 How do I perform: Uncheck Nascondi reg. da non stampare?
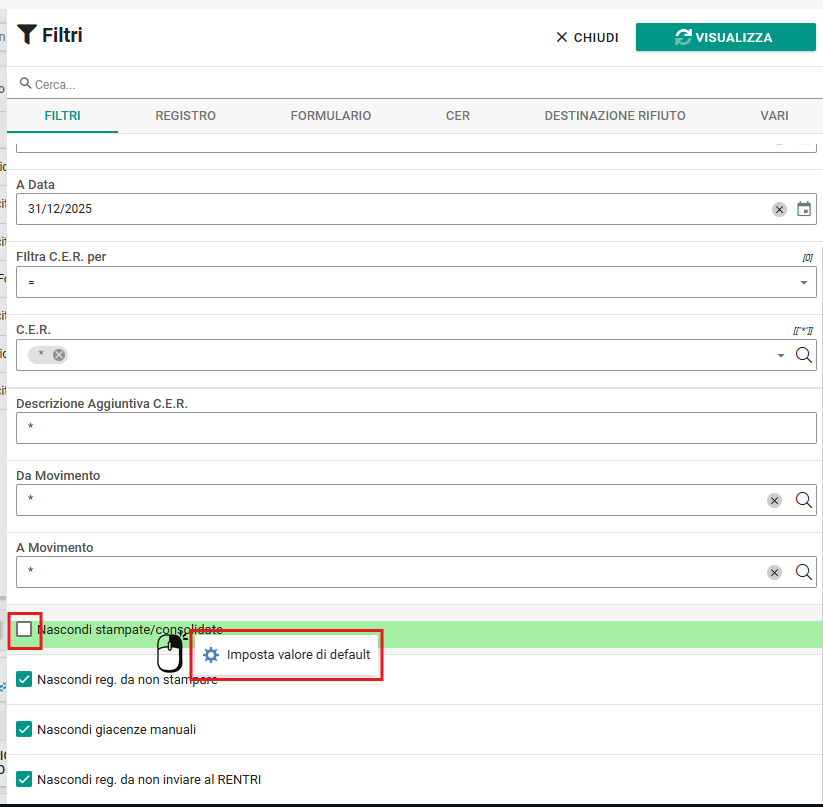tap(24, 679)
